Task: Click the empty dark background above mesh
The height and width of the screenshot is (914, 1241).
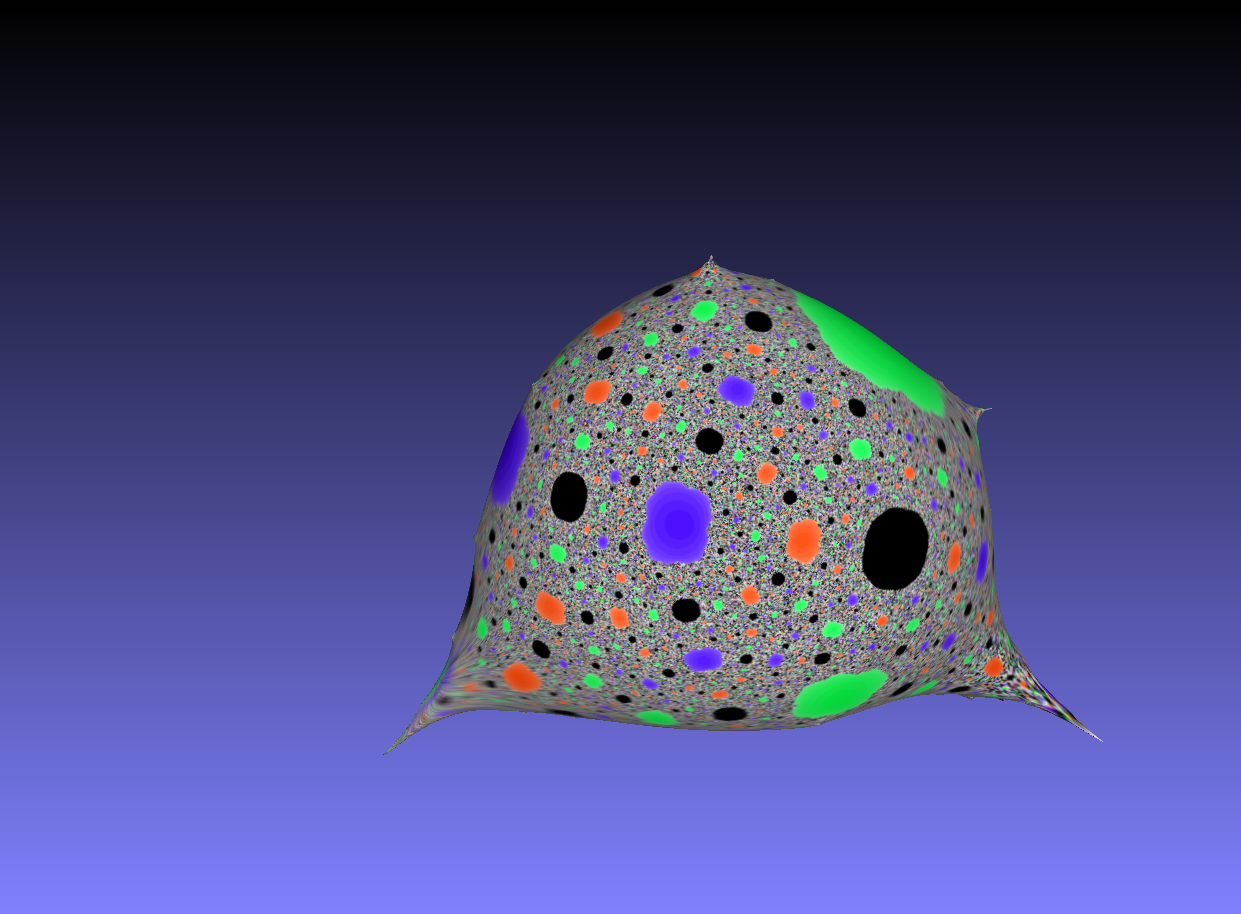Action: point(620,120)
